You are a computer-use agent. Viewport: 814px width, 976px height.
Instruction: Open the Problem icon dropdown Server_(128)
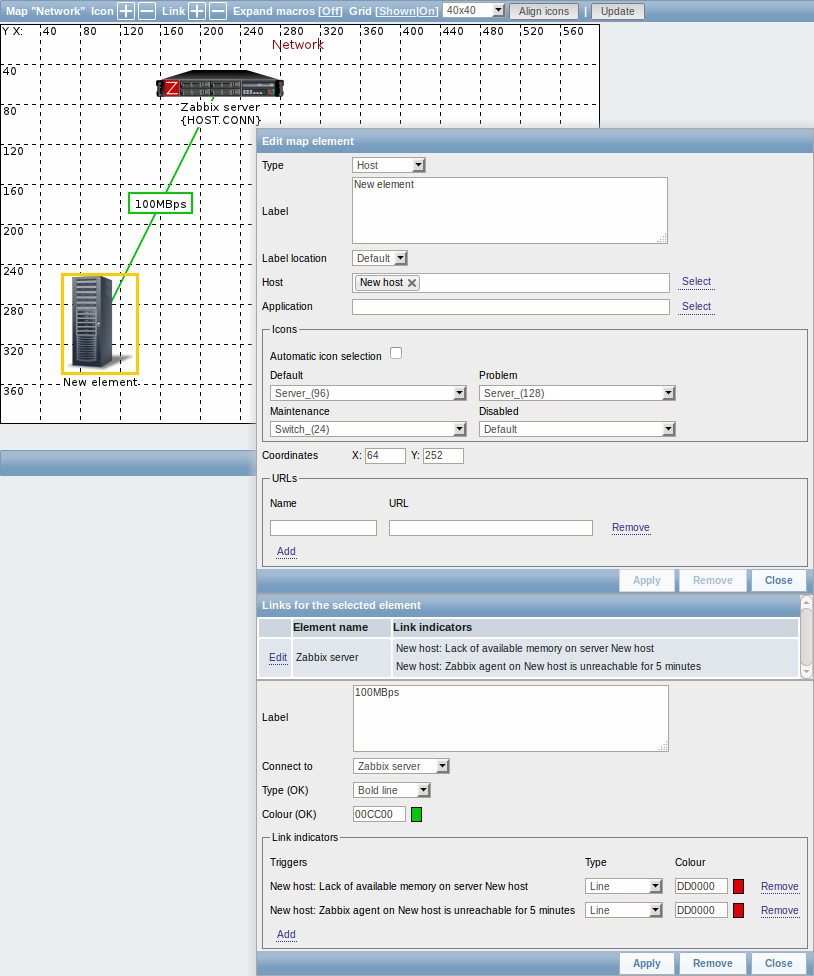pos(578,393)
